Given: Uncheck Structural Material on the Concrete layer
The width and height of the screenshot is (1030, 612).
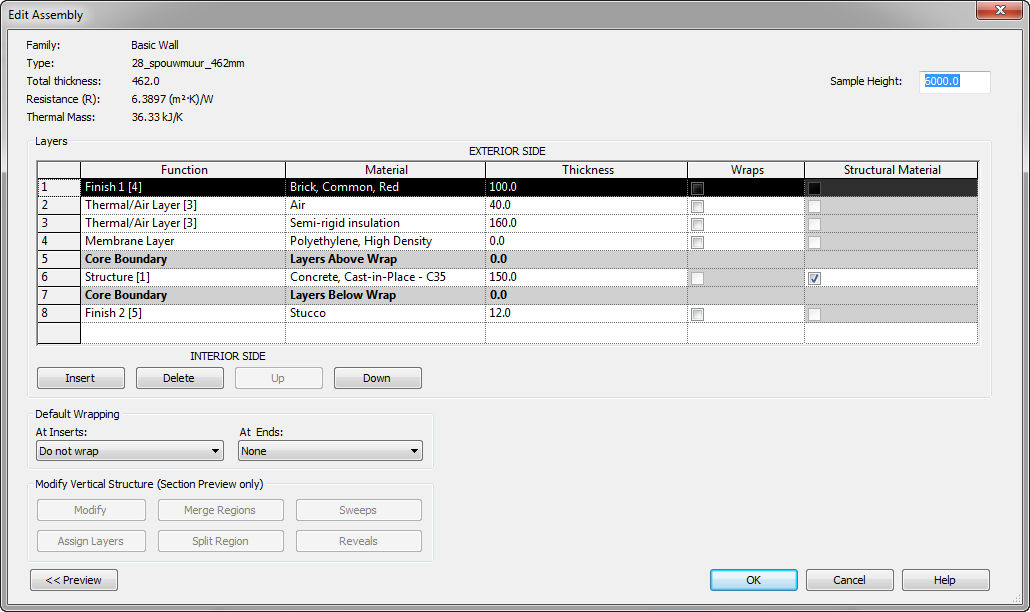Looking at the screenshot, I should tap(813, 277).
